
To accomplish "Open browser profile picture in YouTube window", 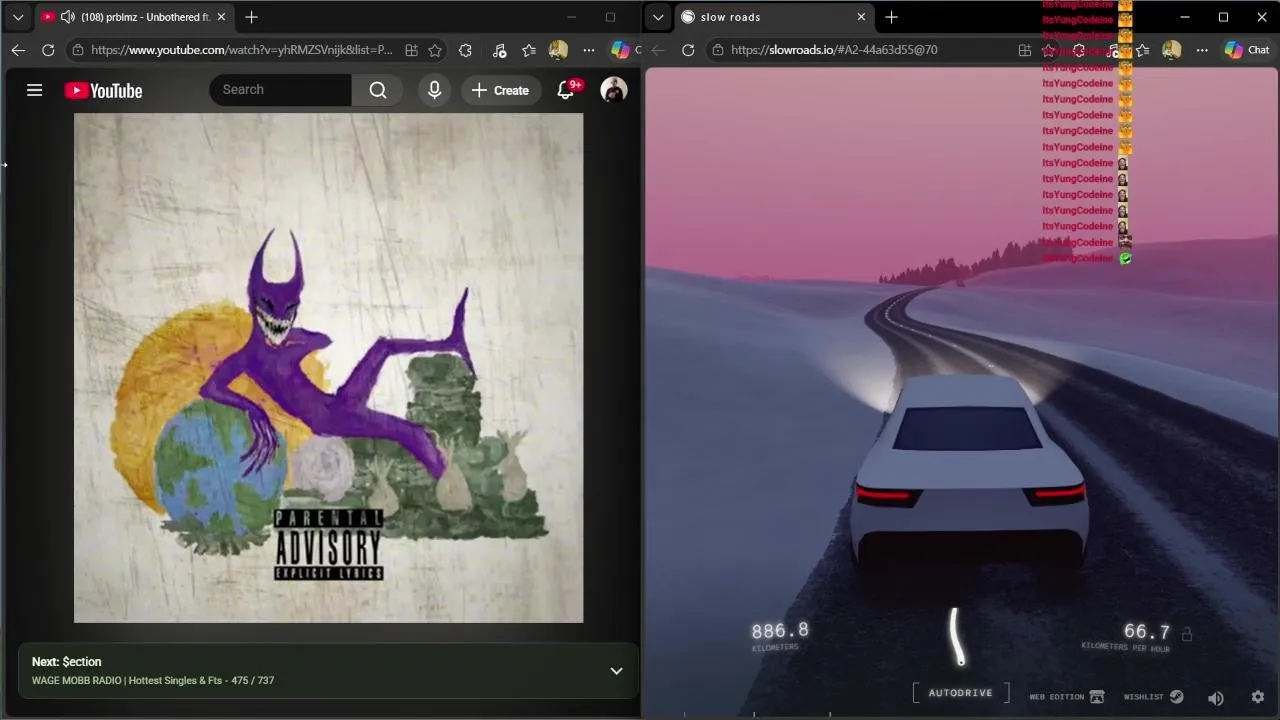I will click(x=558, y=50).
